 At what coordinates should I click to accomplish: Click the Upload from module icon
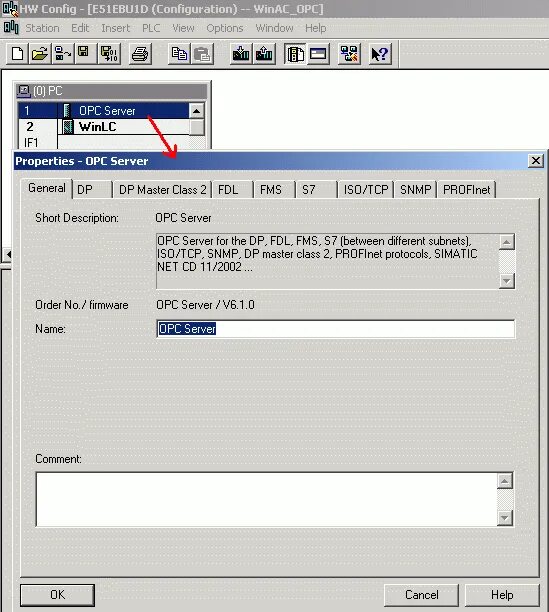(x=264, y=54)
